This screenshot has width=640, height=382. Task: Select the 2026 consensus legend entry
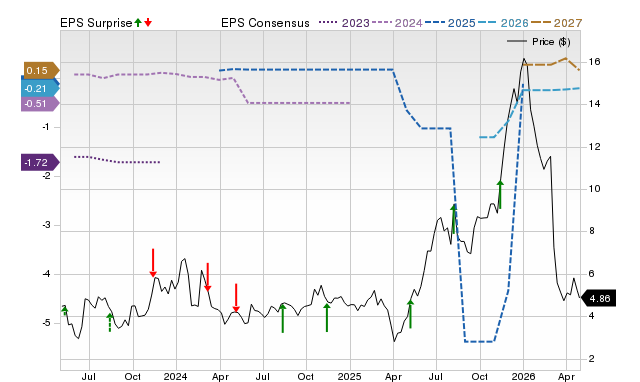(x=503, y=23)
